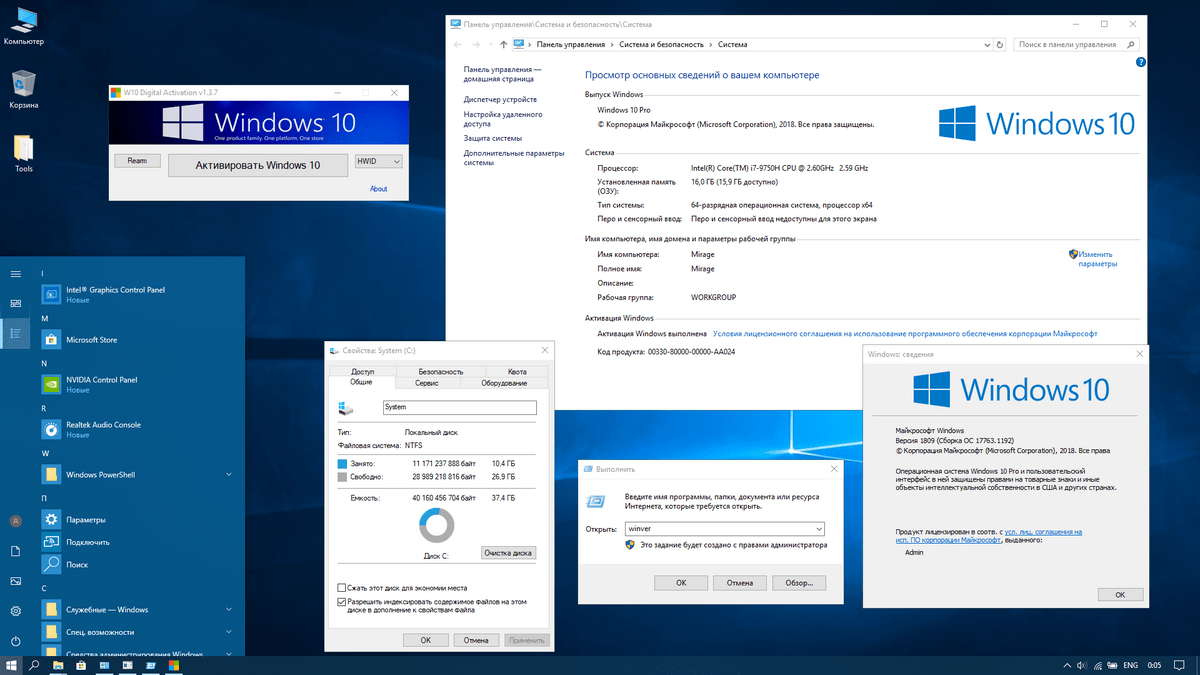Expand Windows PowerShell folder in Start menu

point(229,474)
